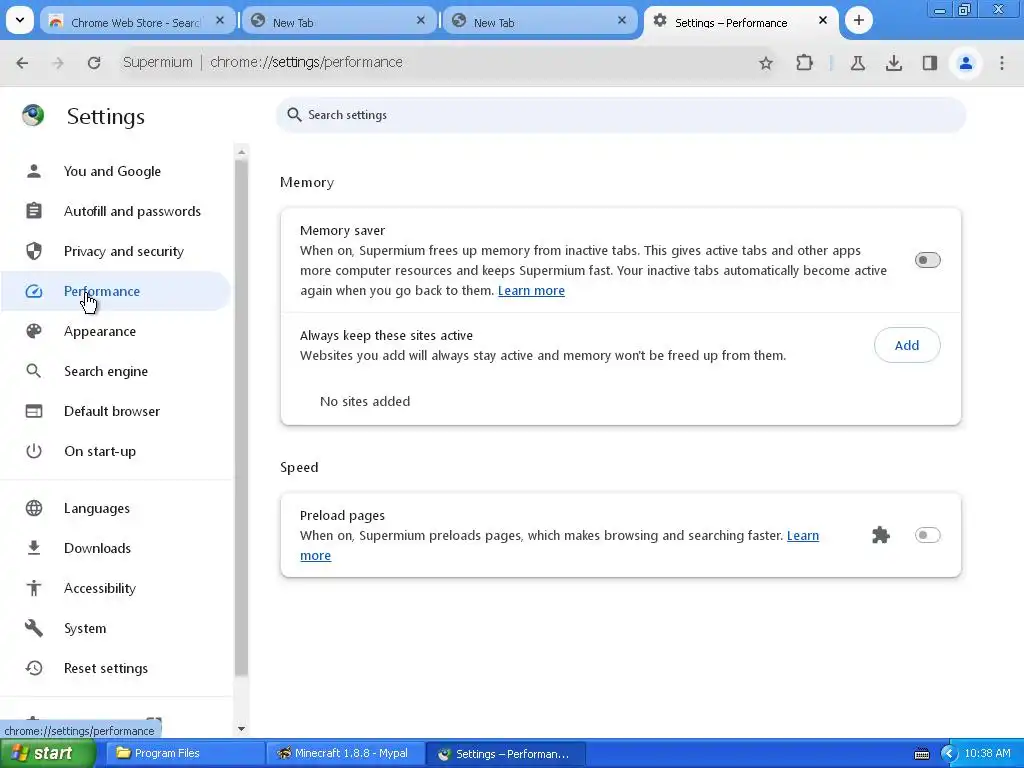
Task: Click the magnifier icon in Search settings
Action: point(295,115)
